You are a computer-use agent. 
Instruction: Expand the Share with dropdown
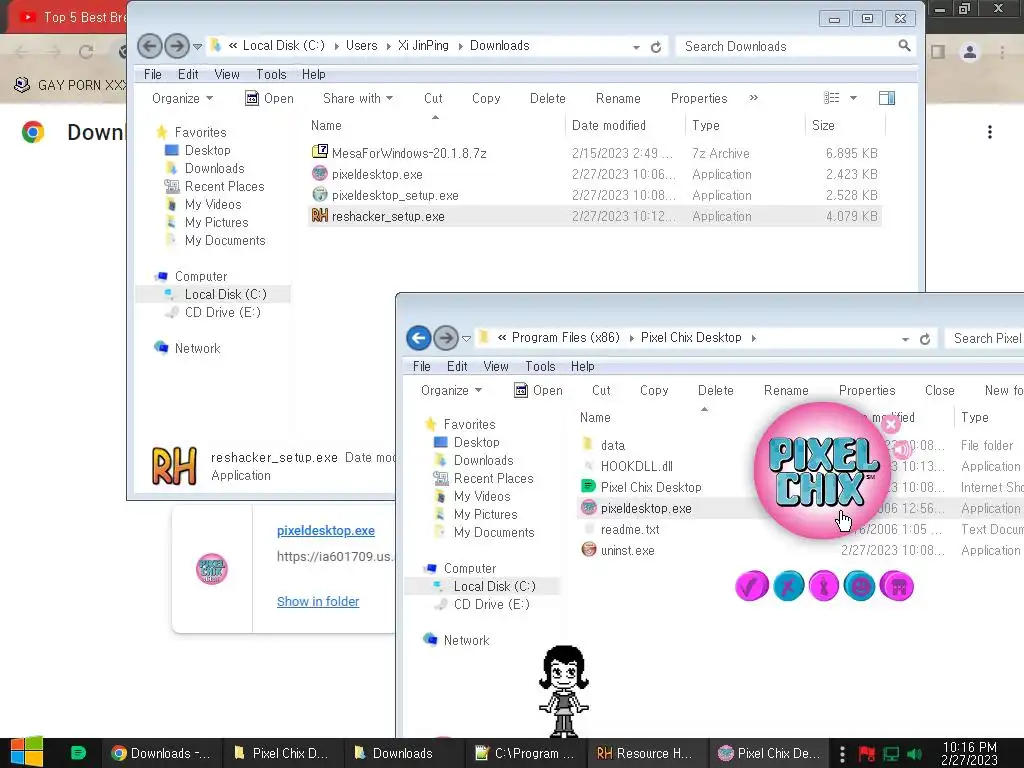tap(358, 99)
